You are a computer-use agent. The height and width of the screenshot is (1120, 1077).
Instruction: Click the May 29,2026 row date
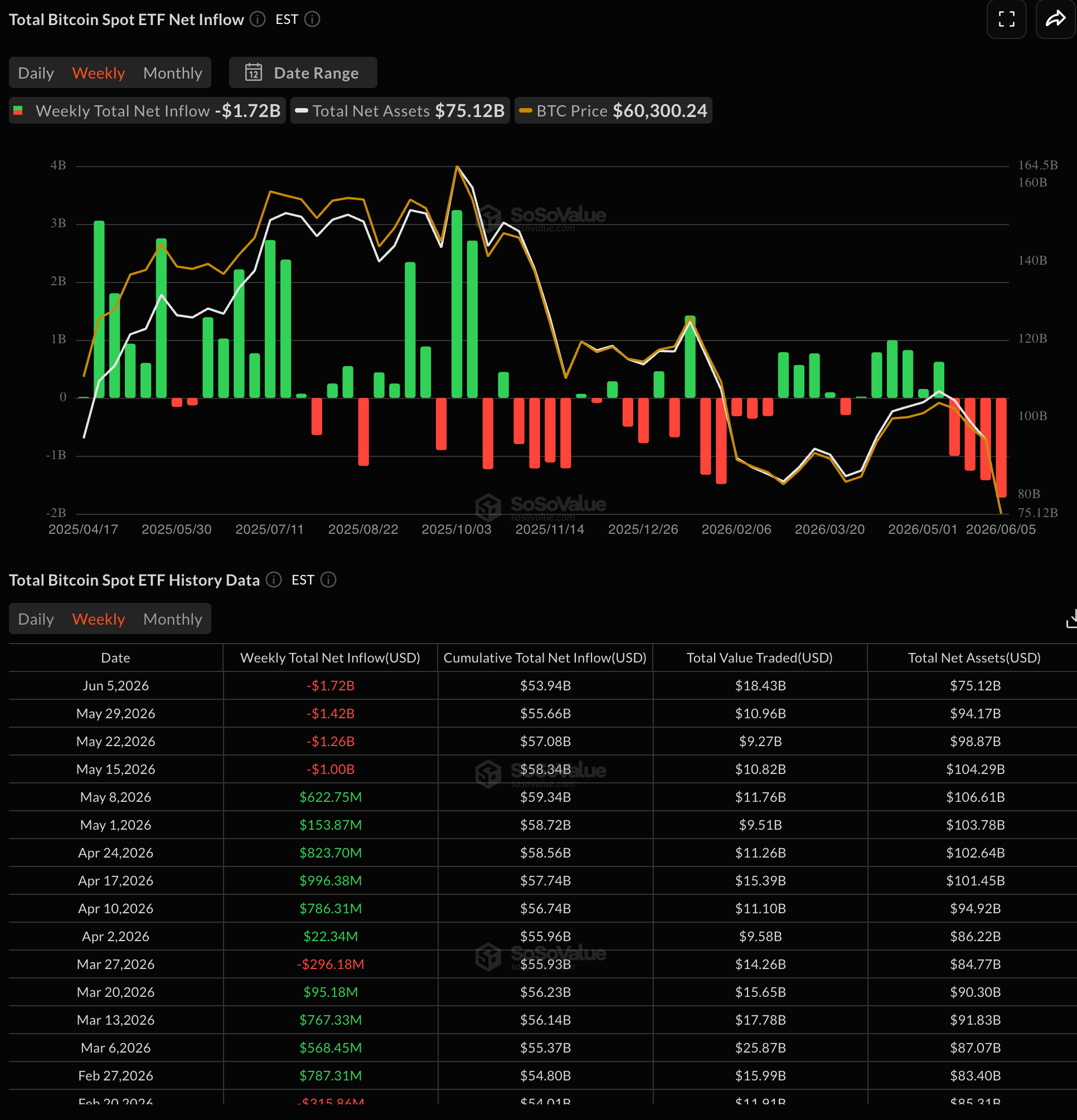(x=115, y=714)
